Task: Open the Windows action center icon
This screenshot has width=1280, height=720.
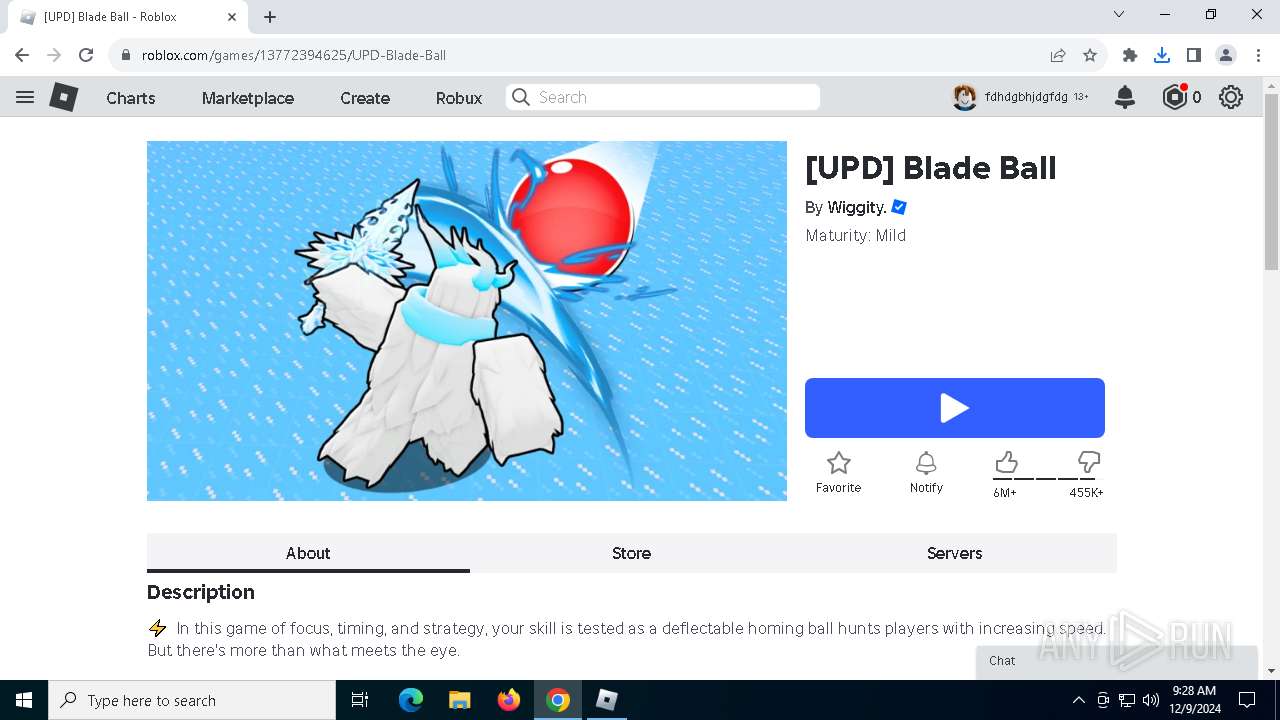Action: (x=1247, y=700)
